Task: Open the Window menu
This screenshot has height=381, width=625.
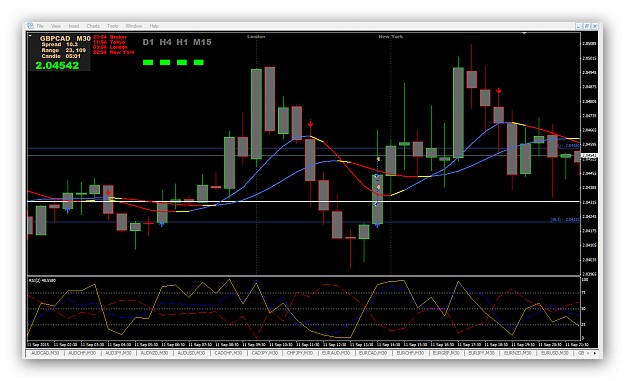Action: [x=134, y=26]
